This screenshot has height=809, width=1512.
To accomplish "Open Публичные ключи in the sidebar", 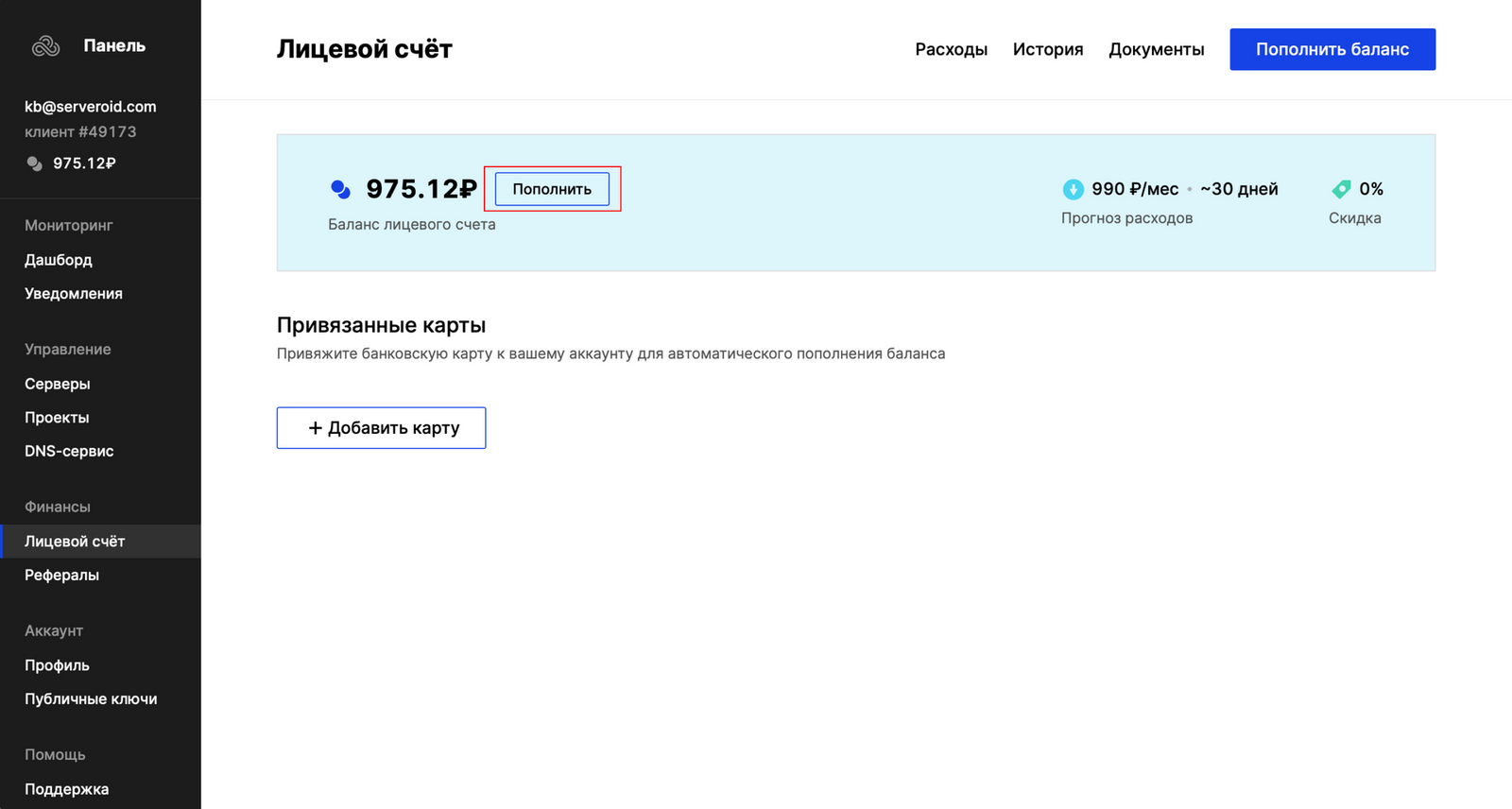I will (x=91, y=699).
